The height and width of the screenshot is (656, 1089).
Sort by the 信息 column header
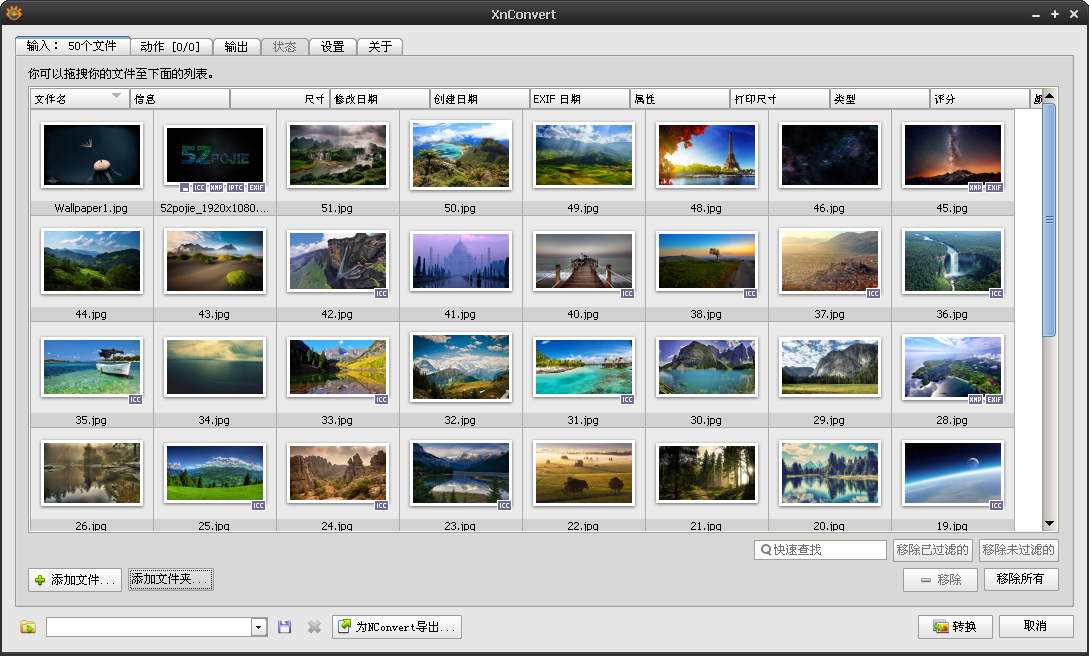click(180, 99)
